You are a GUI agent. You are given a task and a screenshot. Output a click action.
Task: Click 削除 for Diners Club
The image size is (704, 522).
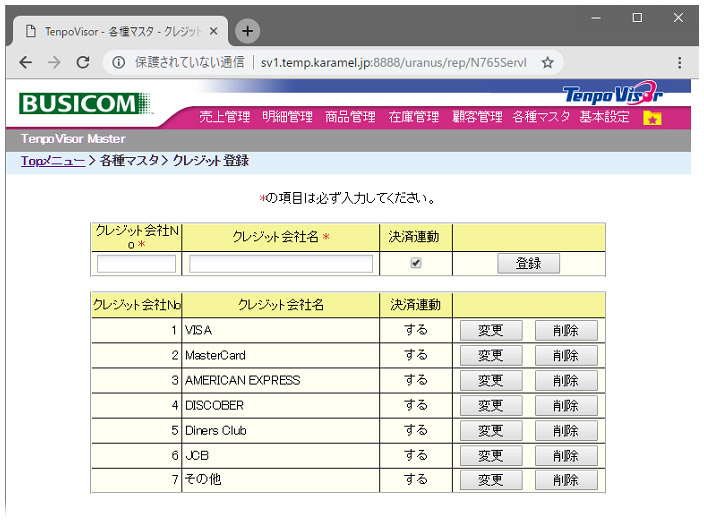(x=566, y=431)
